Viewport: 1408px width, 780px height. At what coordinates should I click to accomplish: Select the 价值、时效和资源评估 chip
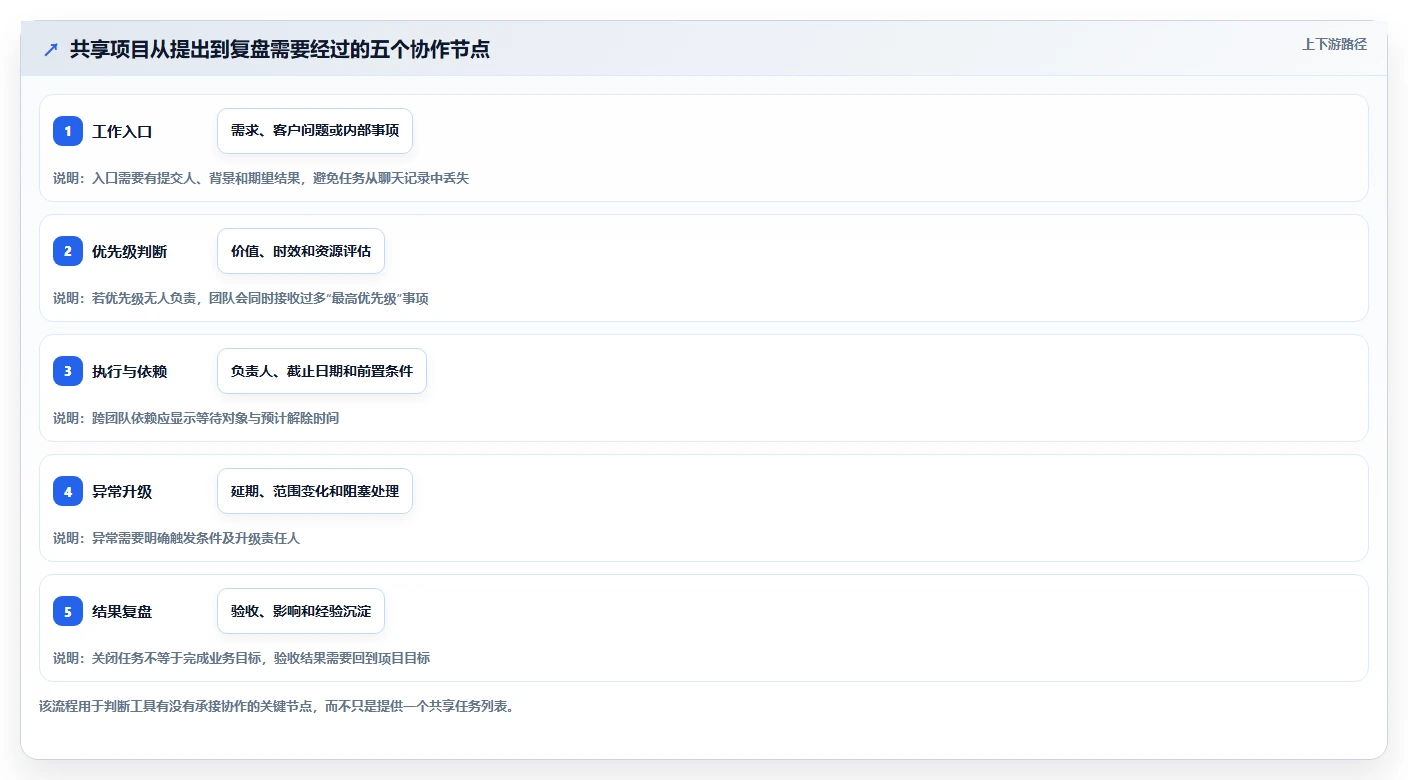pyautogui.click(x=301, y=251)
